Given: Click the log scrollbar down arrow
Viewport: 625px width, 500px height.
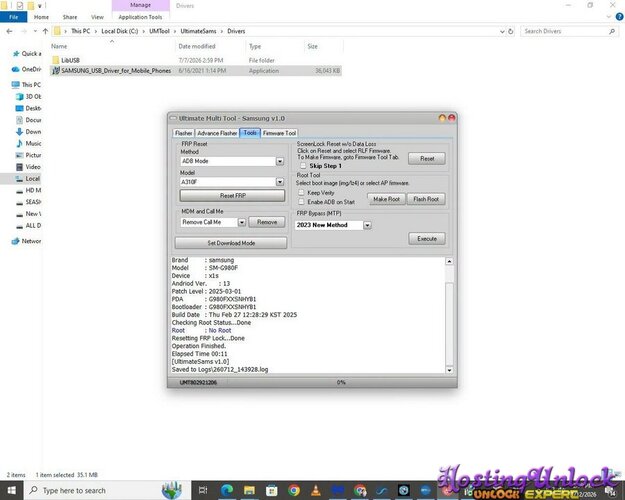Looking at the screenshot, I should [x=449, y=370].
